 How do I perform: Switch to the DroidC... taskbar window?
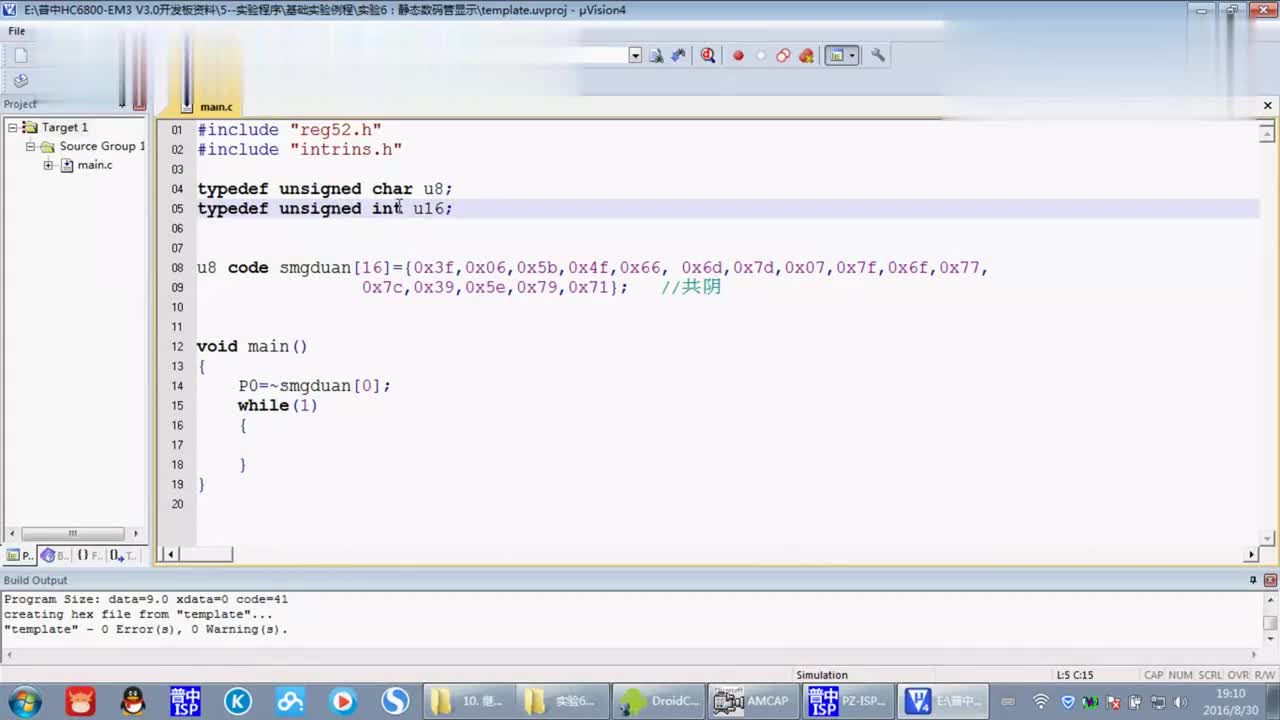pos(658,701)
